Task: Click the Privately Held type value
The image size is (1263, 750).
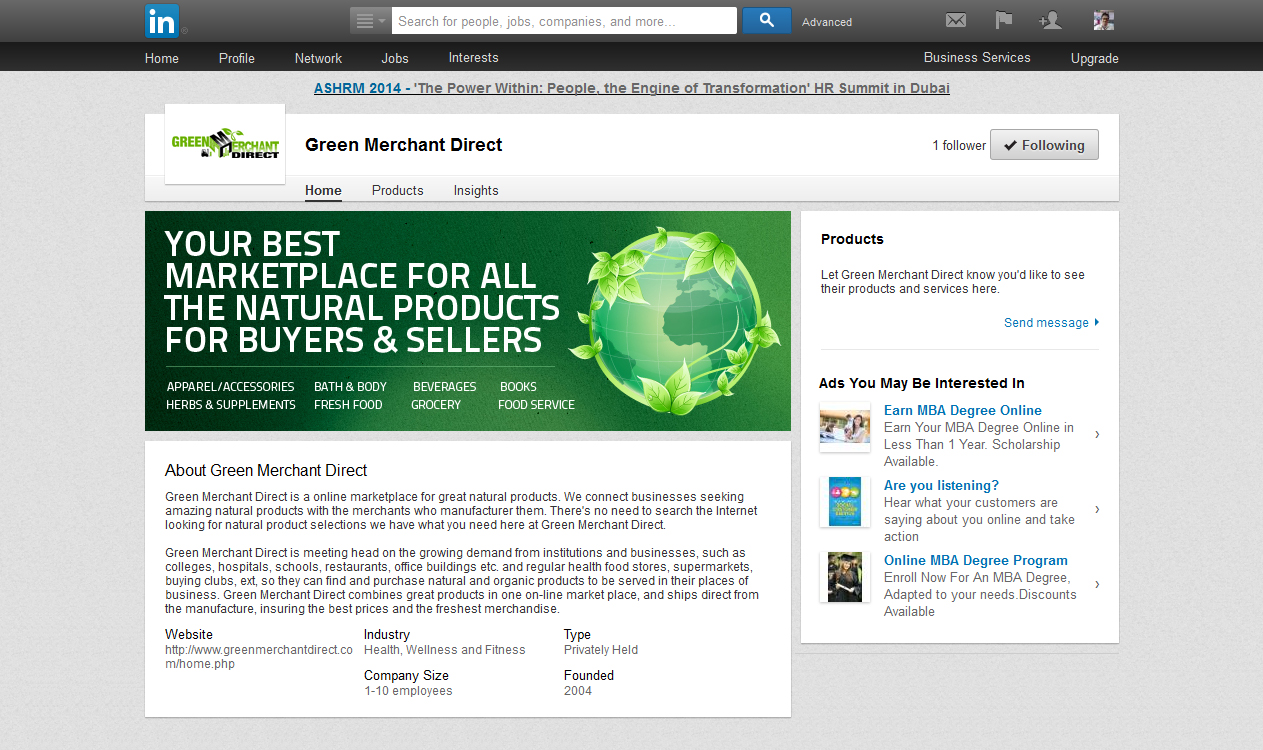Action: click(601, 650)
